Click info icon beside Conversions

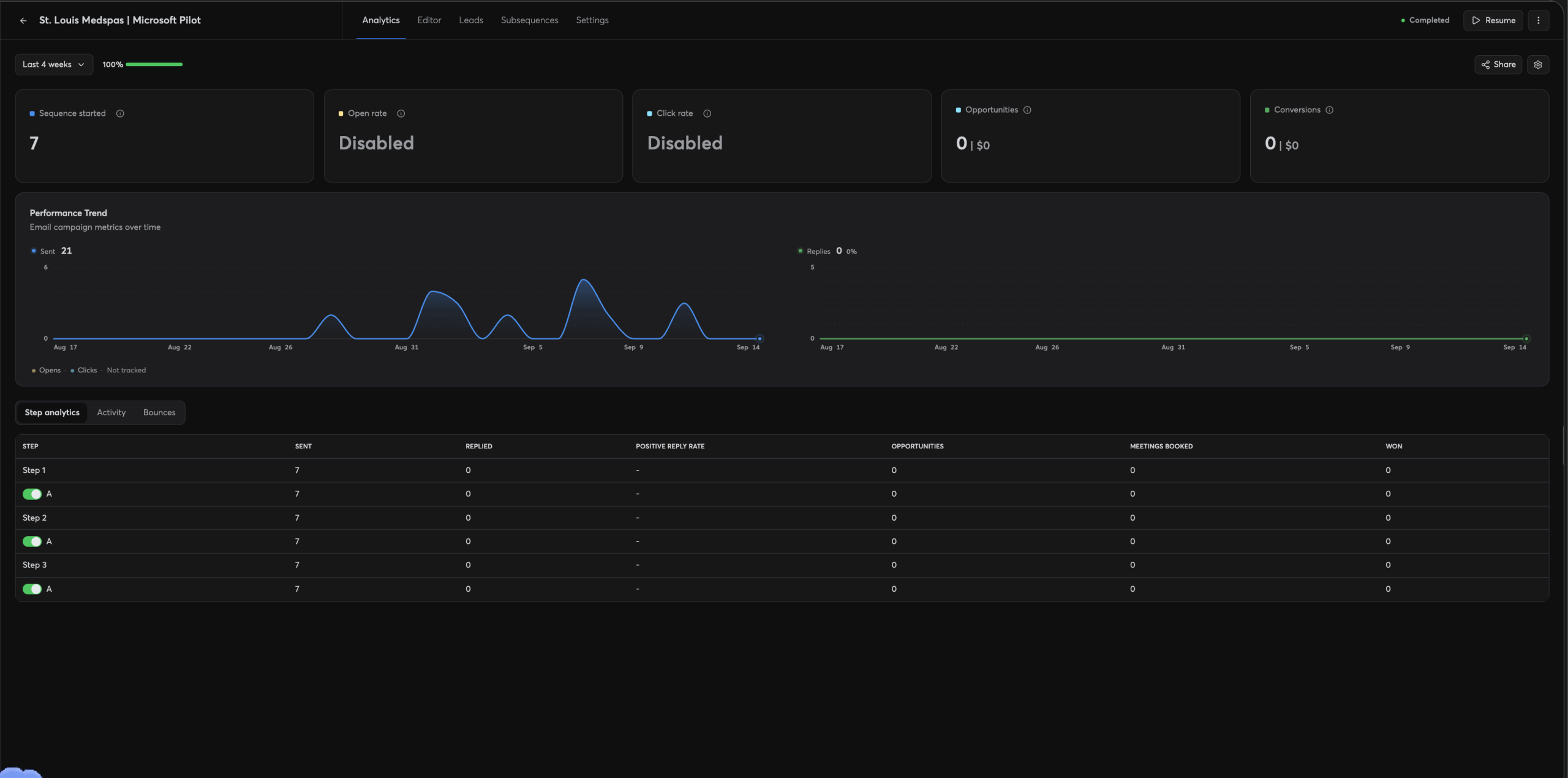coord(1329,110)
